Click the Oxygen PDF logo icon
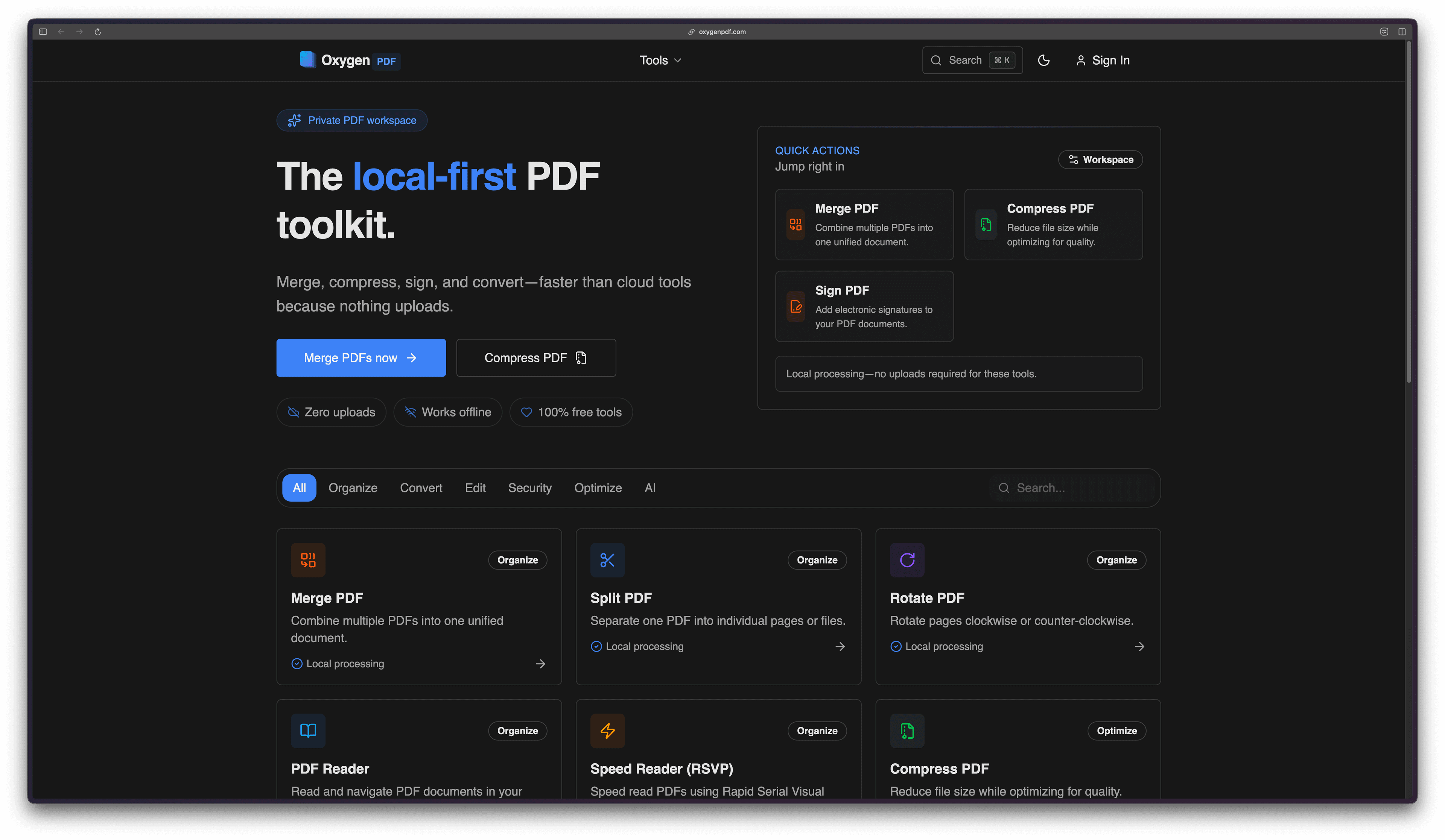The width and height of the screenshot is (1445, 840). coord(308,60)
